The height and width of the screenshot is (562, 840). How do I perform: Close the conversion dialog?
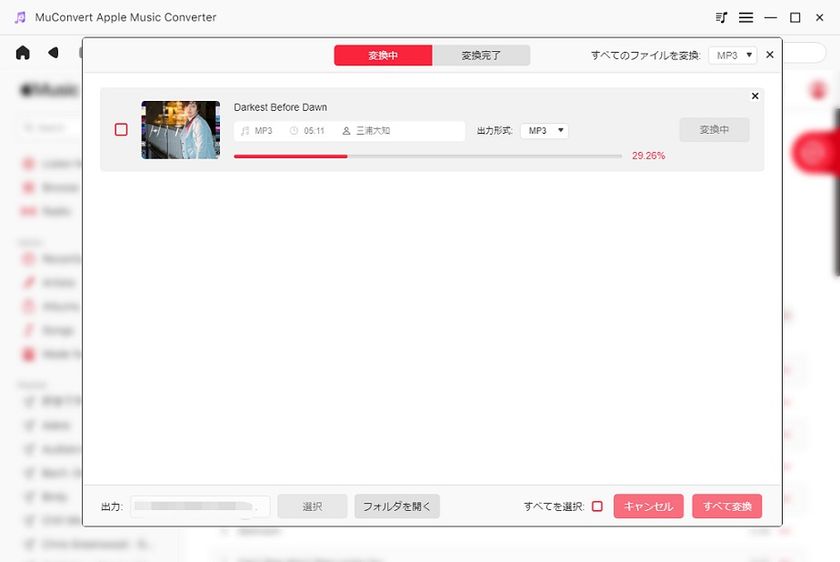point(770,55)
